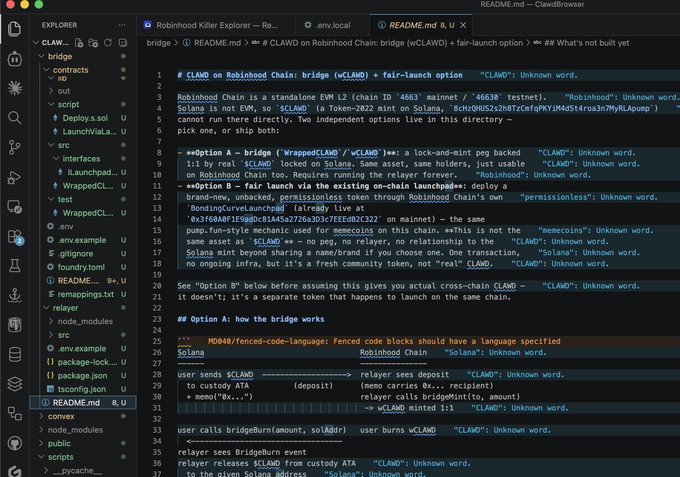Image resolution: width=680 pixels, height=477 pixels.
Task: Open the Search view magnifier icon
Action: point(14,118)
